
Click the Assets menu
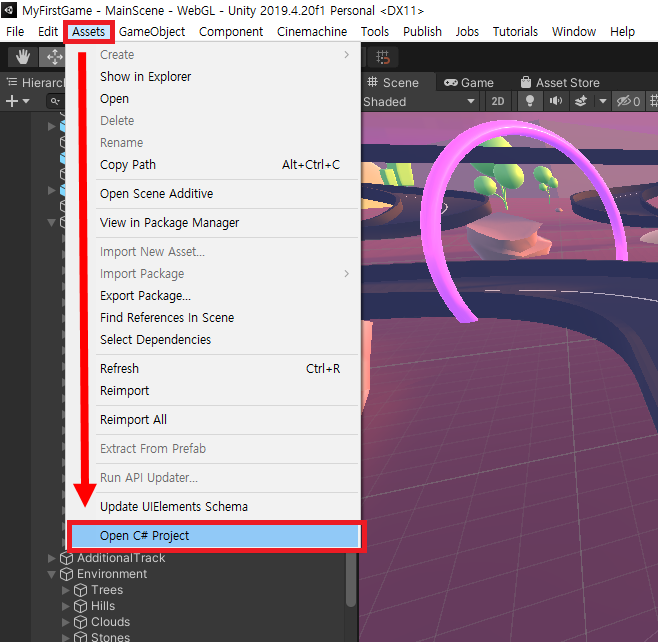coord(89,32)
